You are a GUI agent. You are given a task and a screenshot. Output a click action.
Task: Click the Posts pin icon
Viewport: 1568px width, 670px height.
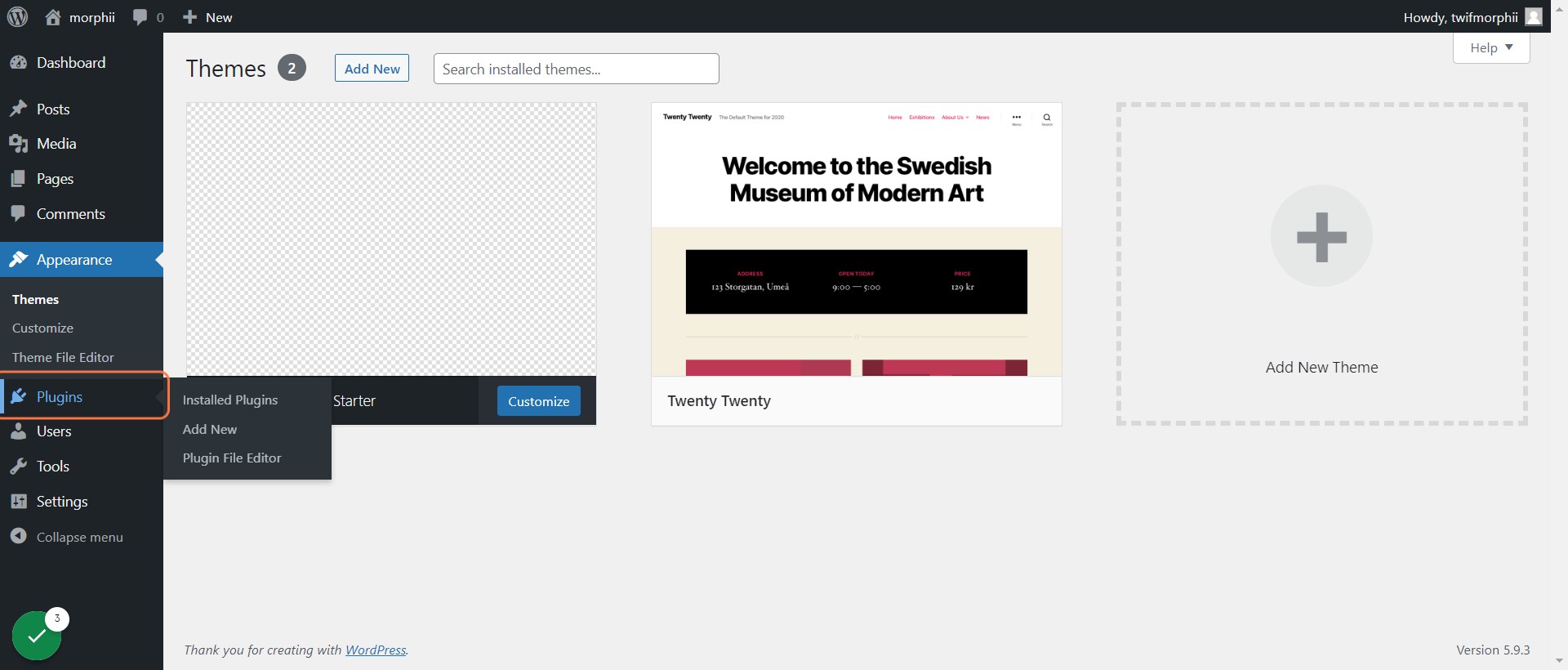[18, 109]
